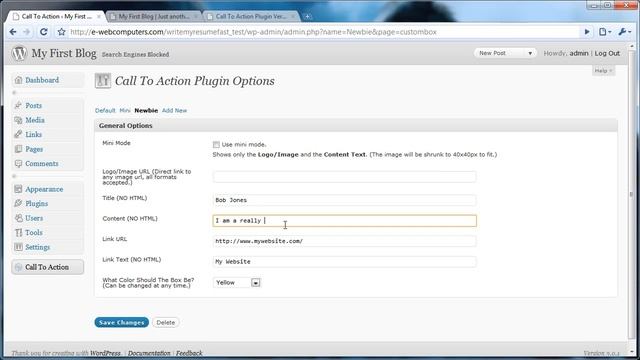Viewport: 640px width, 360px height.
Task: Click the browser address bar
Action: pyautogui.click(x=322, y=32)
